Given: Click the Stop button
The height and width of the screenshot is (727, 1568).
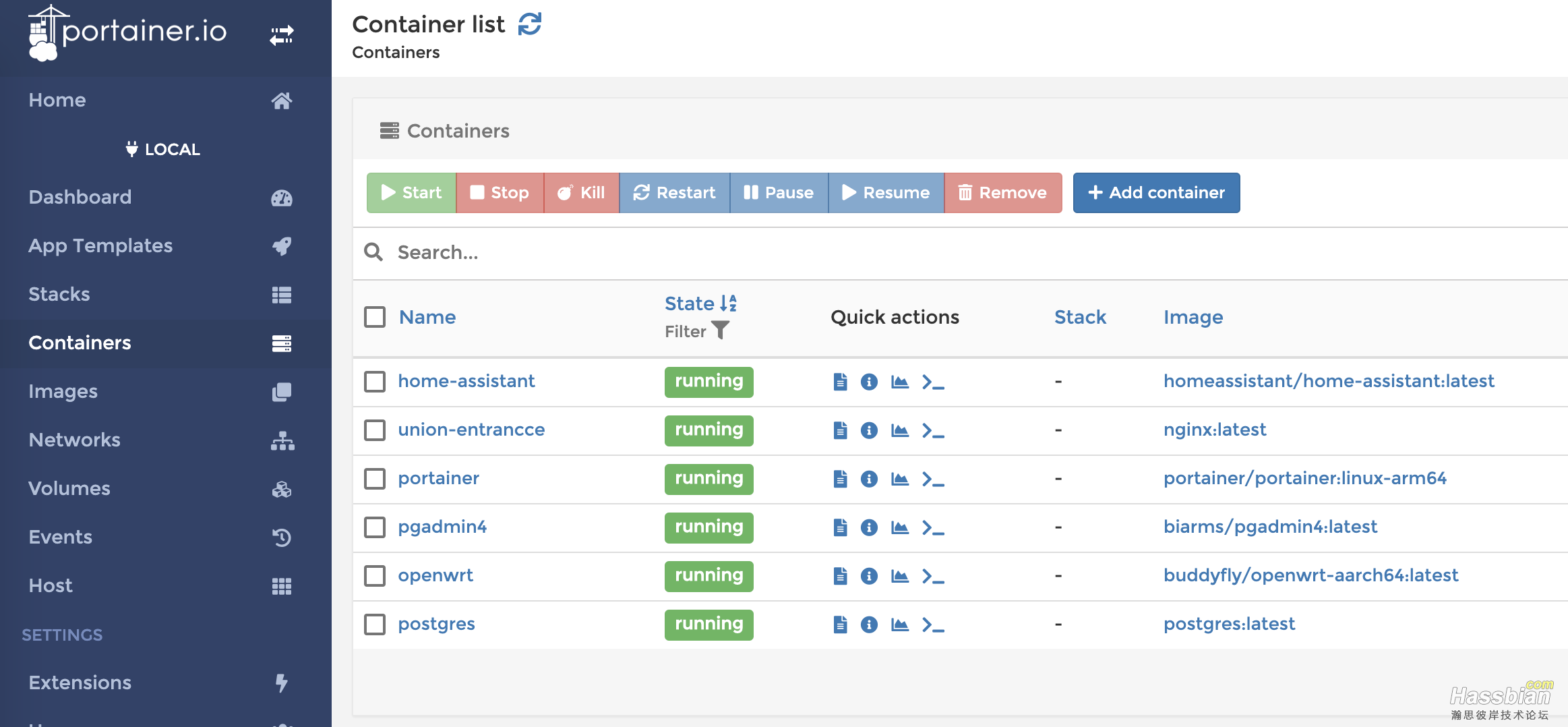Looking at the screenshot, I should coord(500,193).
